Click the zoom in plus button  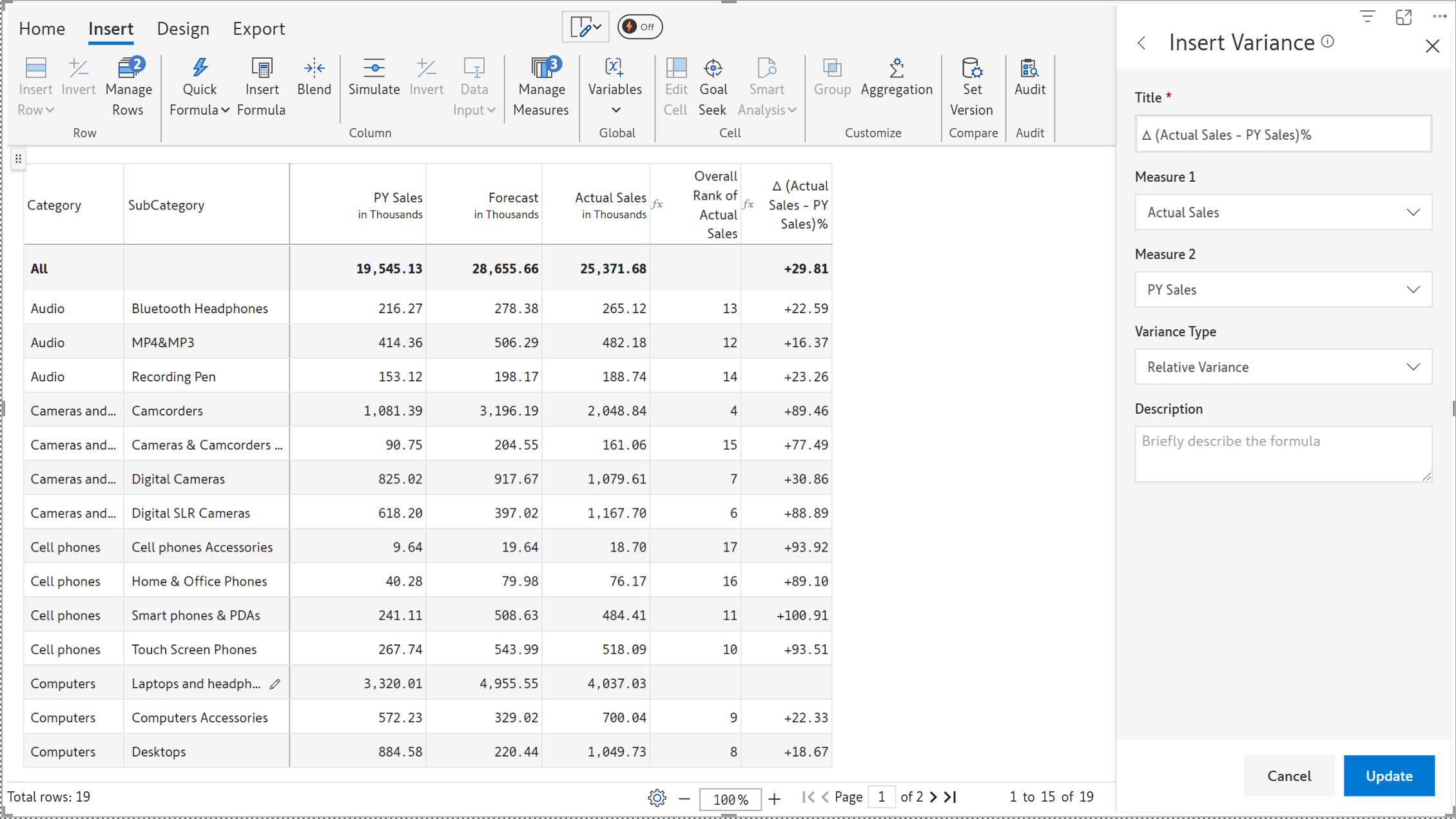pyautogui.click(x=775, y=799)
